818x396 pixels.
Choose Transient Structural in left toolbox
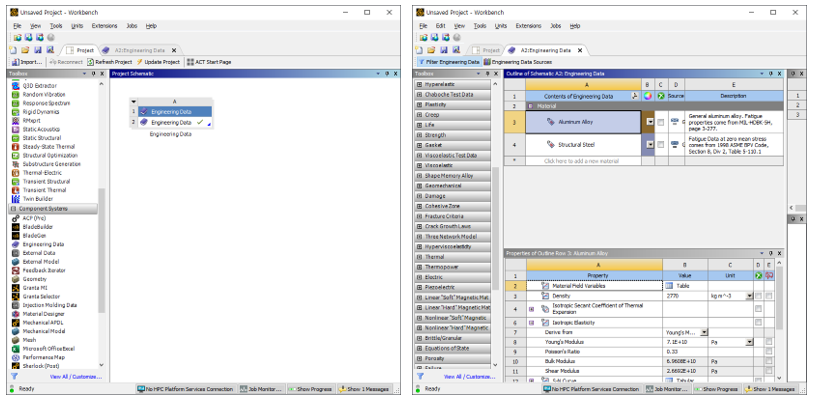46,182
